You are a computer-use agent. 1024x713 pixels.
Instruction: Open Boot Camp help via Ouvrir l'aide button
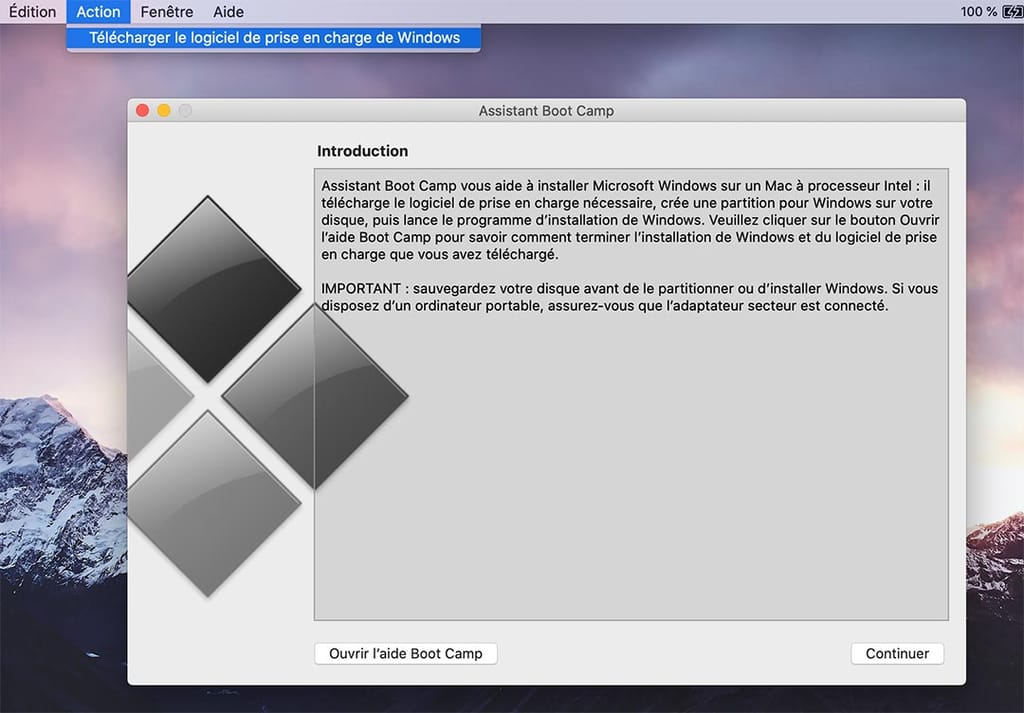(406, 654)
